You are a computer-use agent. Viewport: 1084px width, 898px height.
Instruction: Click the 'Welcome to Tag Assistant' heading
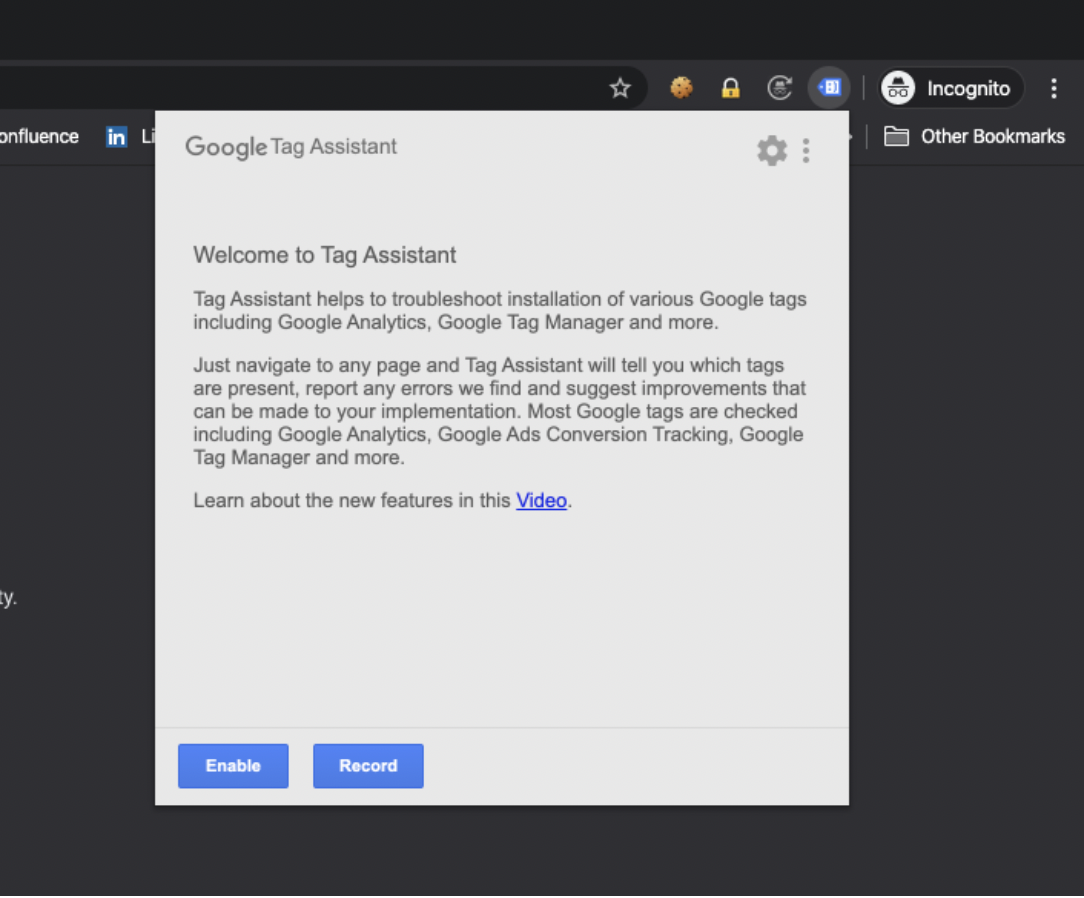pyautogui.click(x=324, y=255)
